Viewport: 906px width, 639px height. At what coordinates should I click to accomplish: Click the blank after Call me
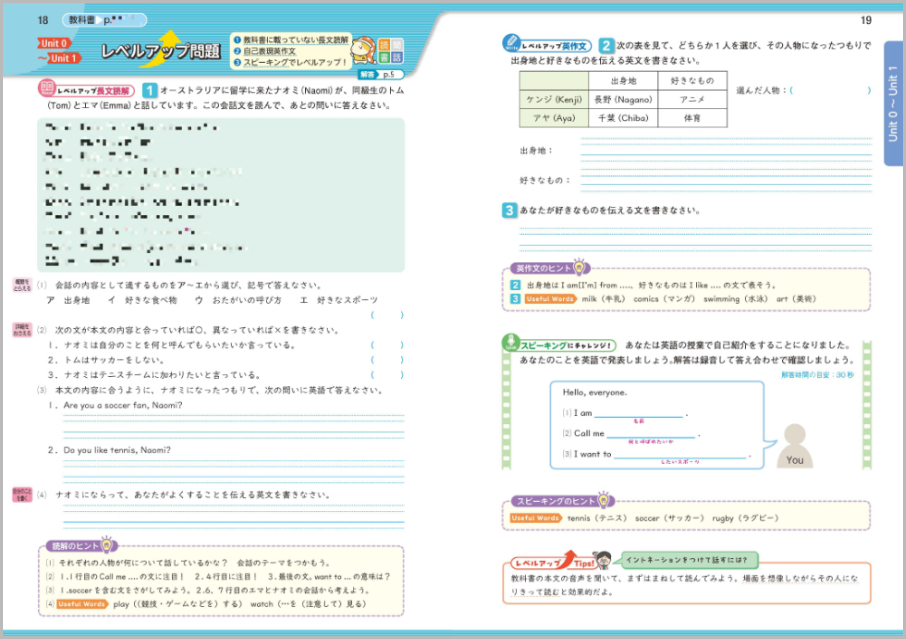(651, 433)
